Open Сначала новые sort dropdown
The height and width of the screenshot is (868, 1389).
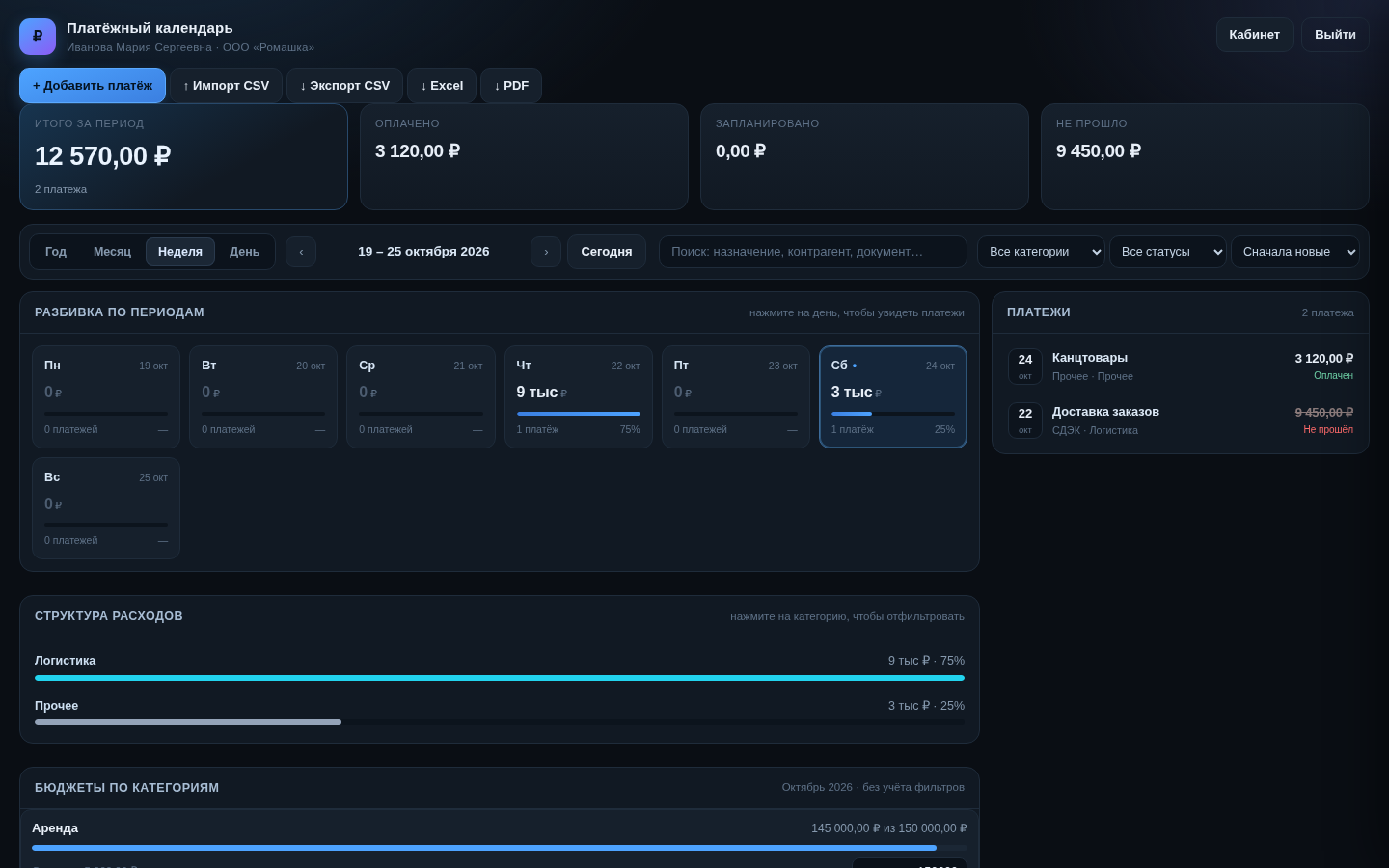click(1295, 252)
